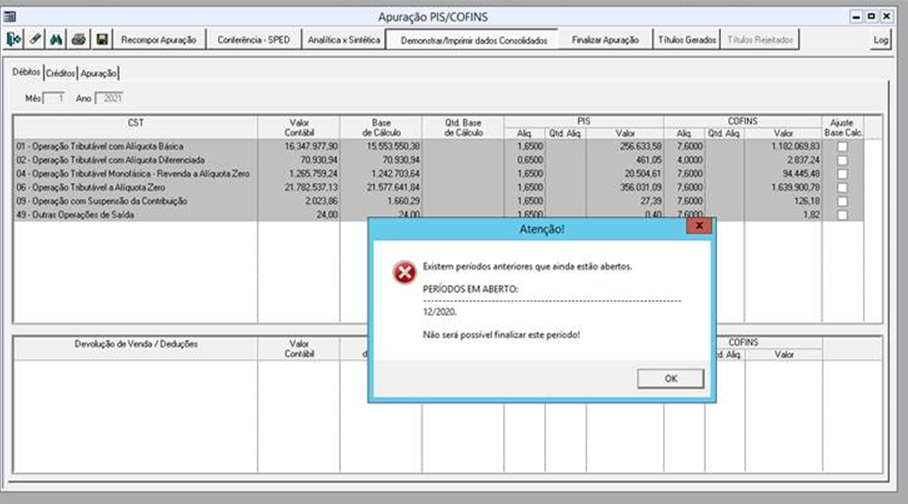Screen dimensions: 908x504
Task: Click the window system menu icon
Action: [10, 16]
